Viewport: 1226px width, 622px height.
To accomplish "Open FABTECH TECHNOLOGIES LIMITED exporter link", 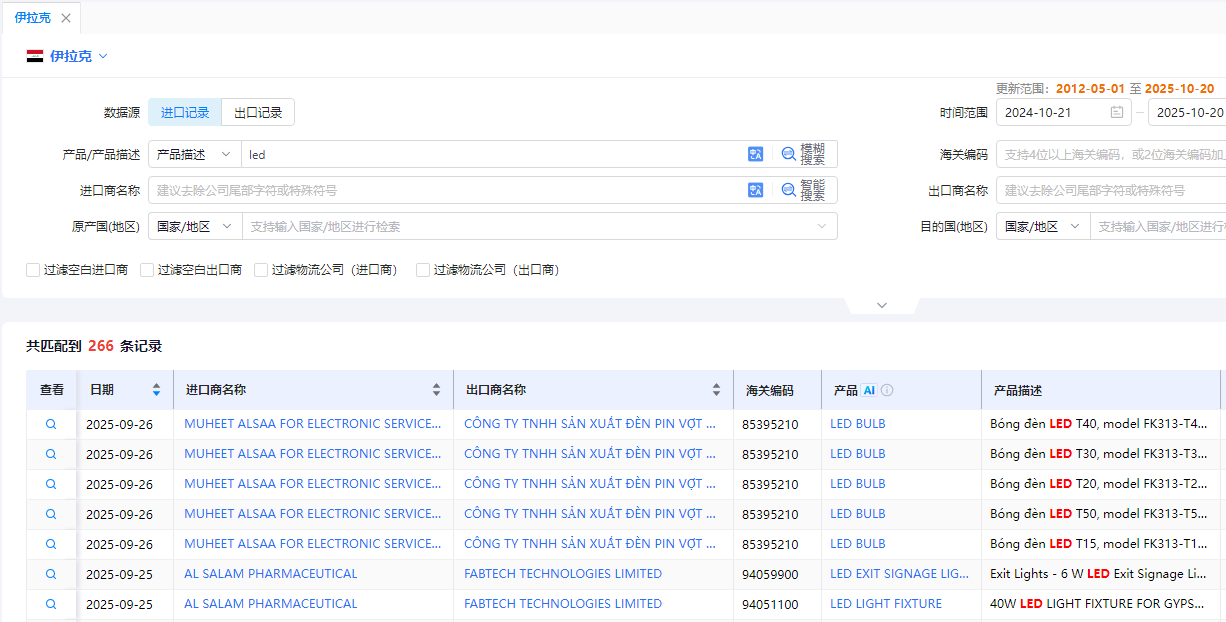I will [x=562, y=574].
